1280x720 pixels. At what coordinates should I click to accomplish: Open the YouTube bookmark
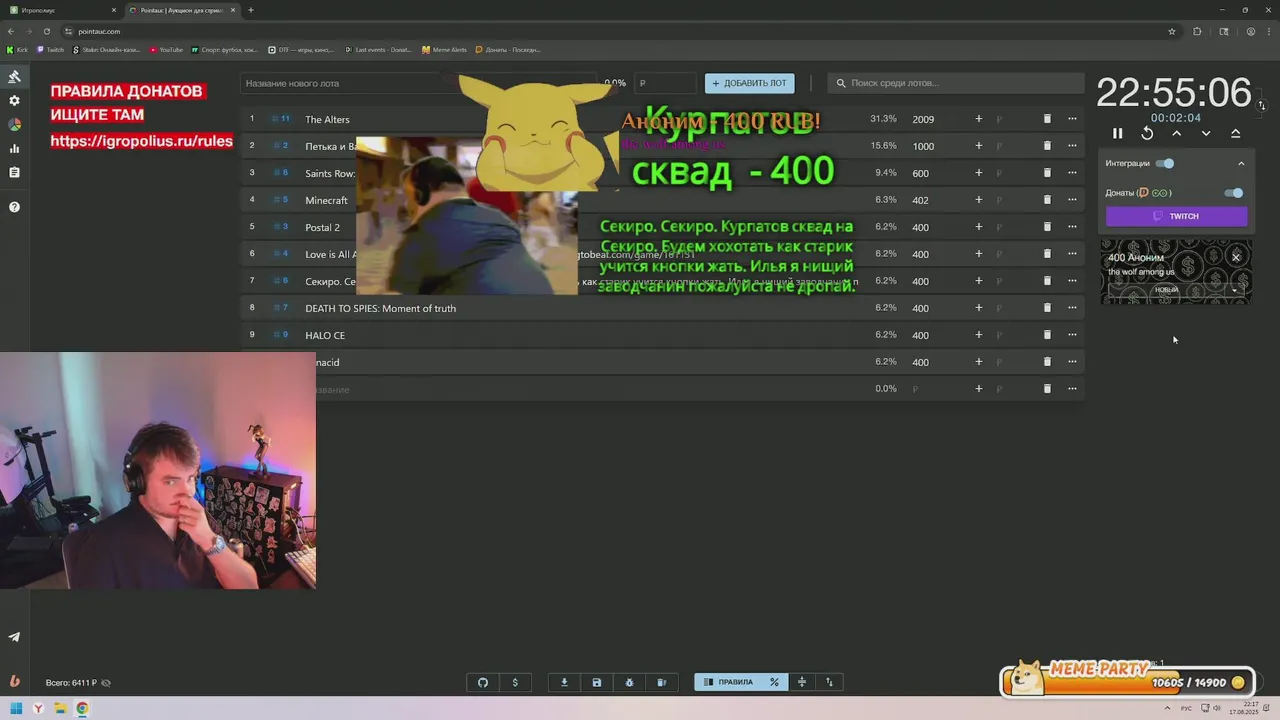pos(167,49)
